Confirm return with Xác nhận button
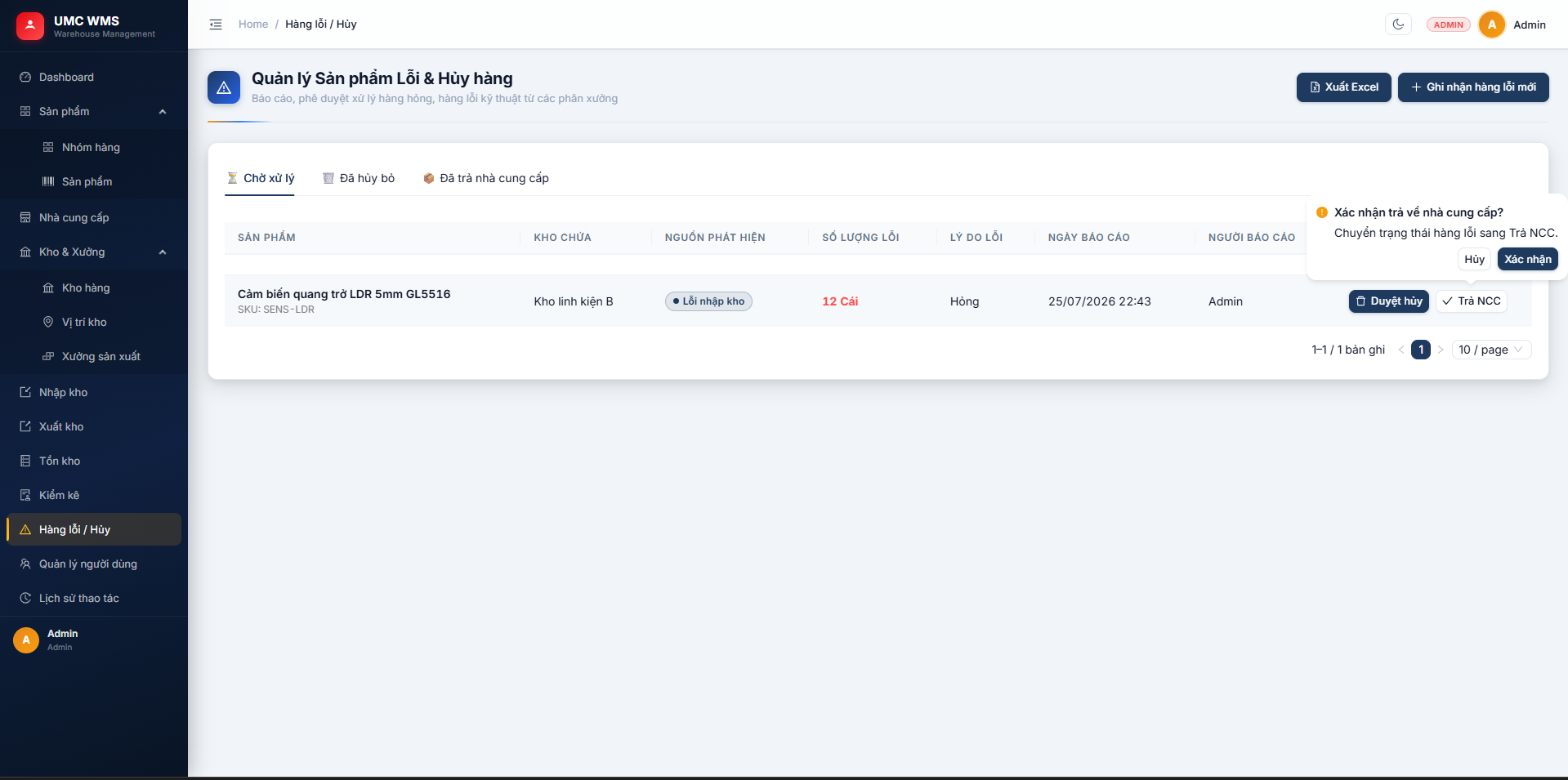 point(1527,259)
